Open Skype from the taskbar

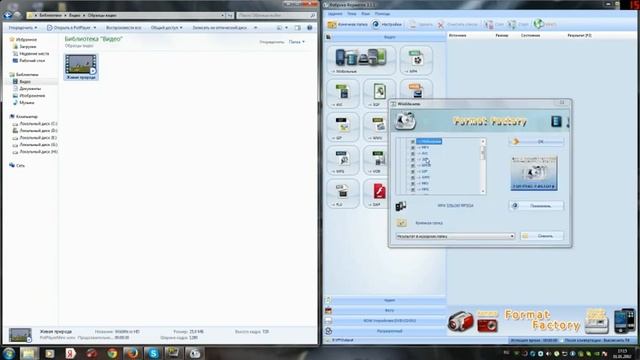(153, 353)
